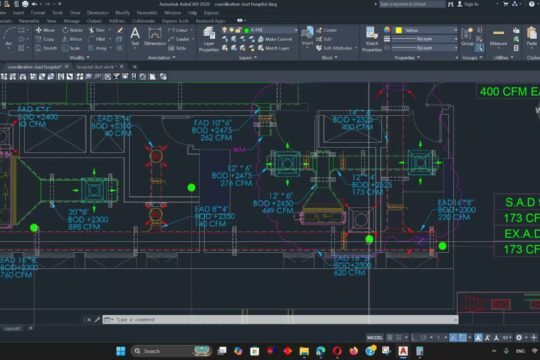This screenshot has height=360, width=540.
Task: Select the Move tool in Modify panel
Action: pyautogui.click(x=45, y=30)
